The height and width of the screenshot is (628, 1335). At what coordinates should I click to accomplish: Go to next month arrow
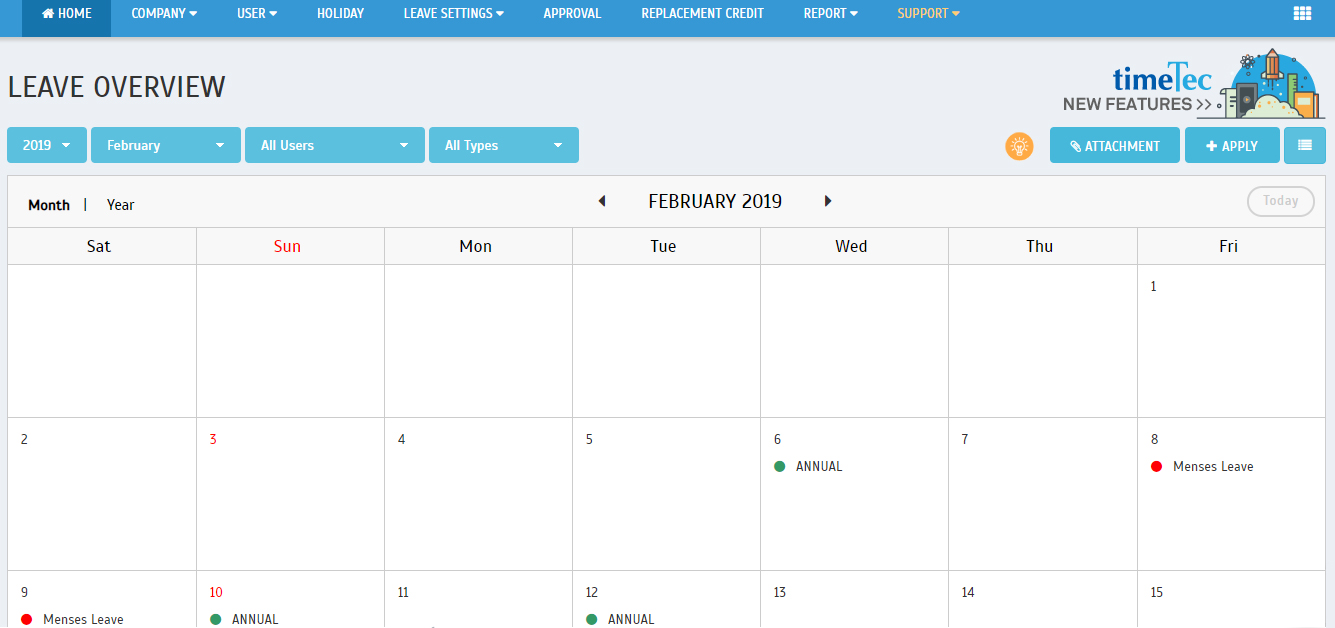[828, 201]
